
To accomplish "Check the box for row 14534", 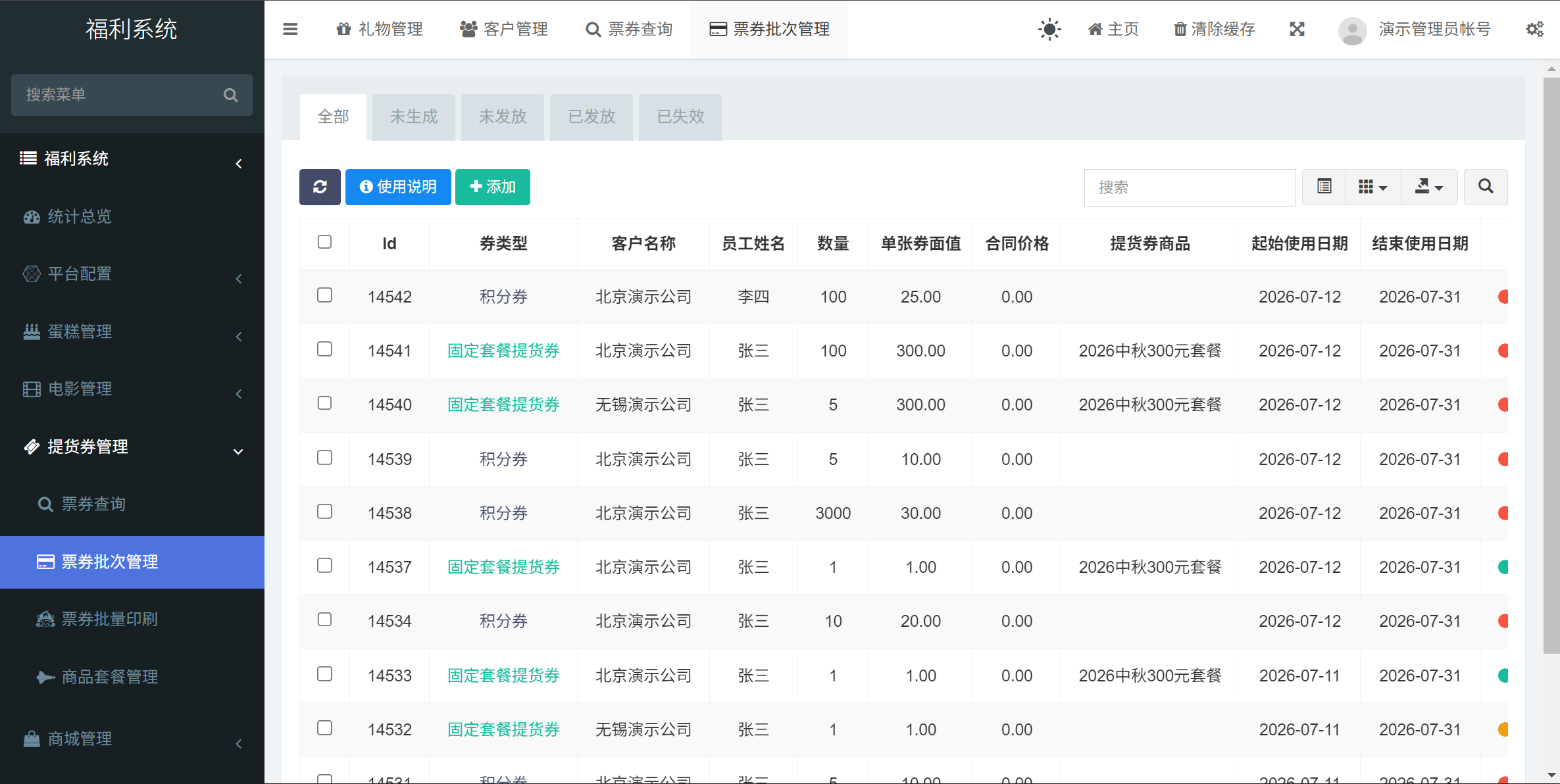I will tap(324, 620).
